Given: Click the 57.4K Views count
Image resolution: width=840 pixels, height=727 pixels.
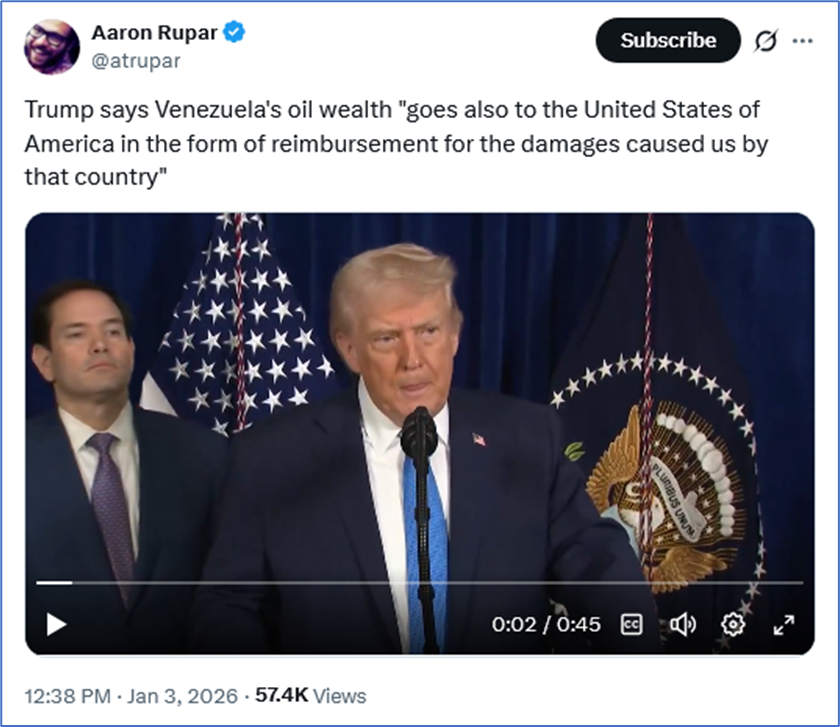Looking at the screenshot, I should [311, 696].
